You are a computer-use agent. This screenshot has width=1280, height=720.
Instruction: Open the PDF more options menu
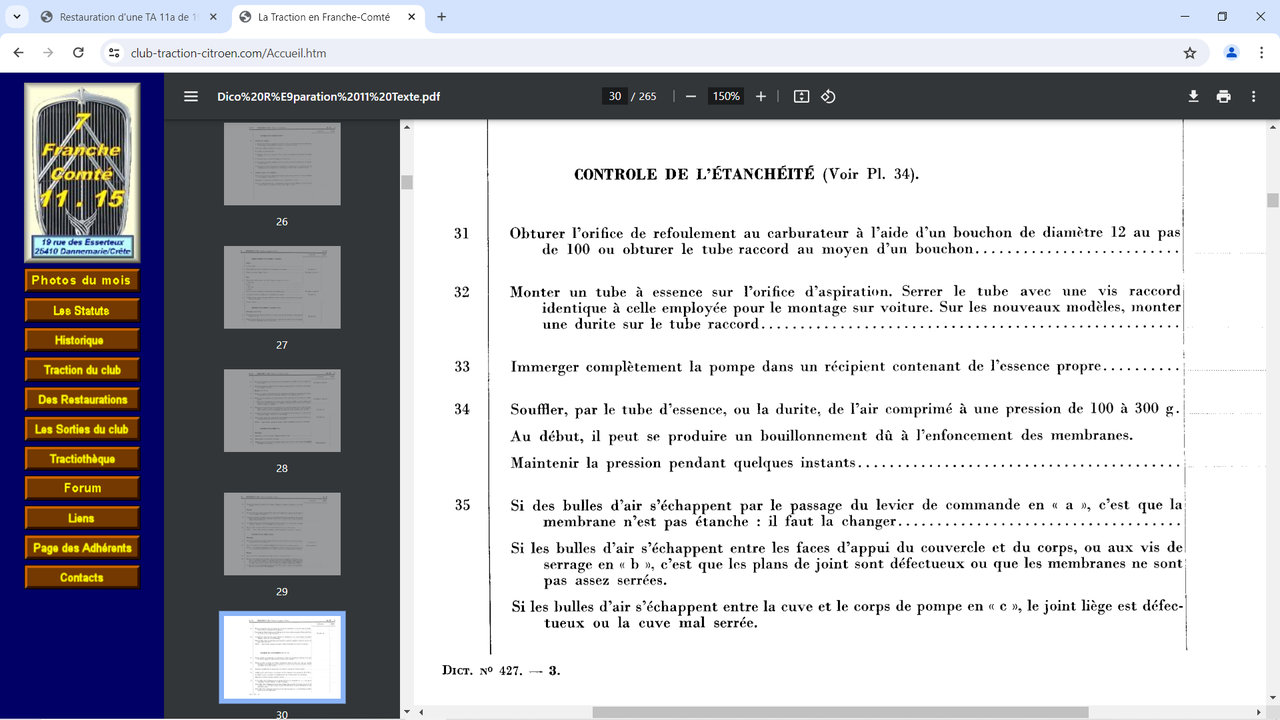(1252, 96)
